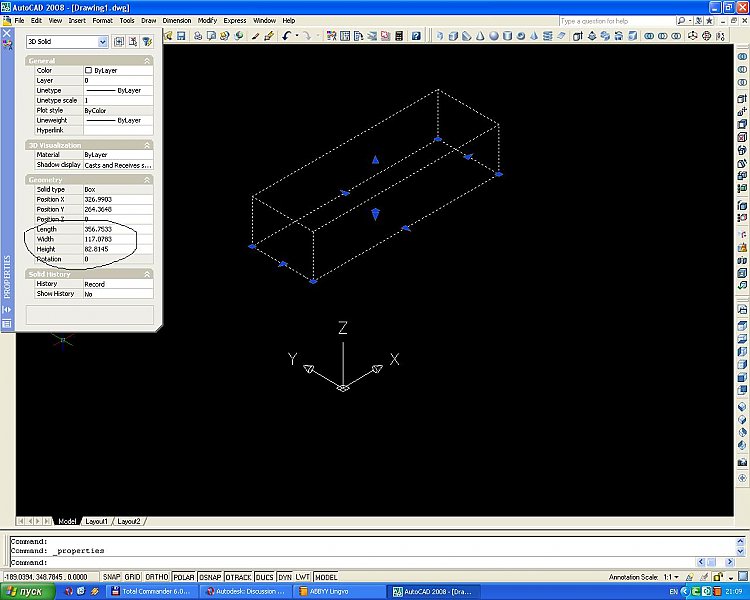Toggle LWT lineweight display in status bar
750x600 pixels.
[x=302, y=577]
